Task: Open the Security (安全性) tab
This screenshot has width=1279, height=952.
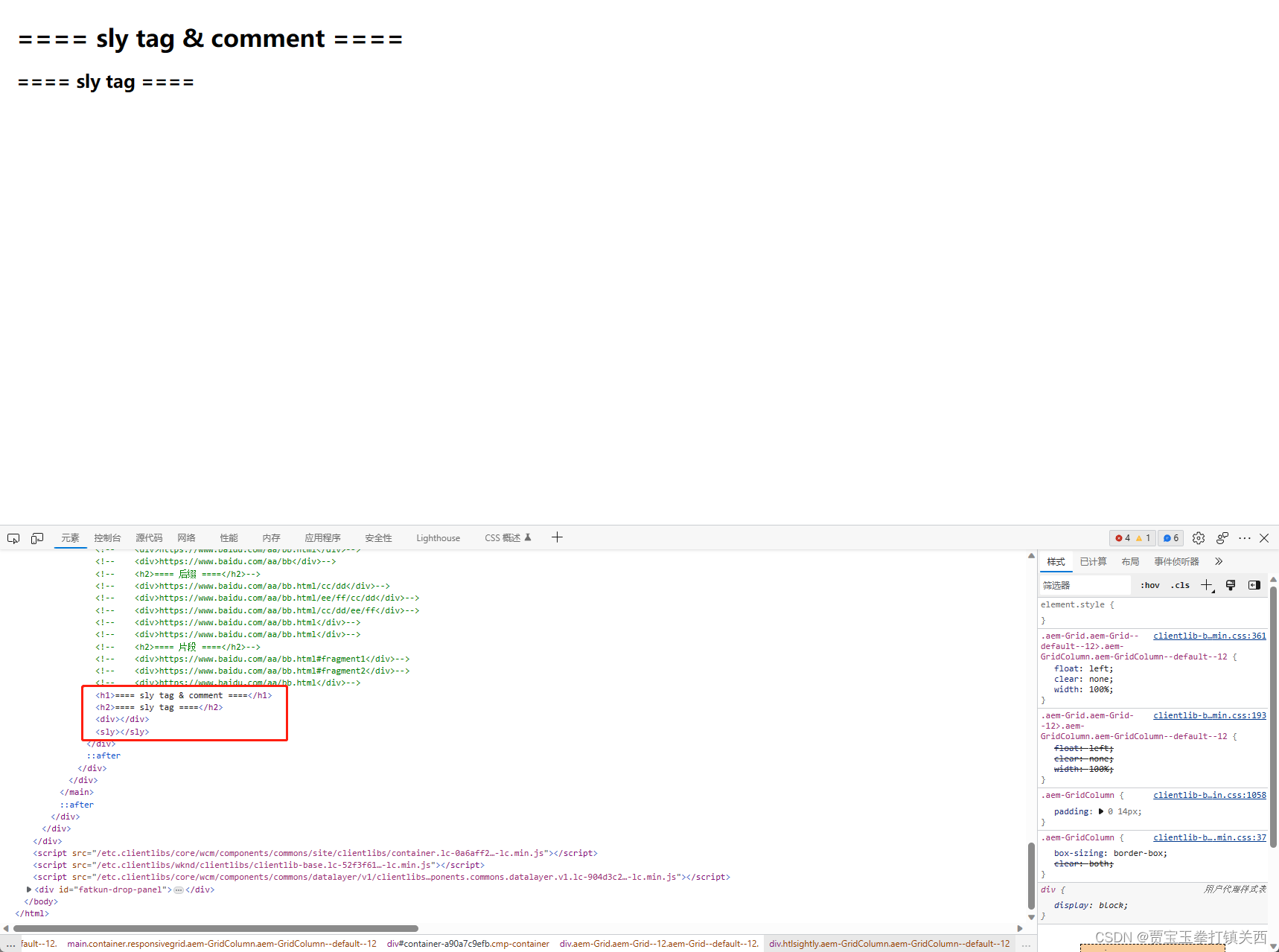Action: pos(378,538)
